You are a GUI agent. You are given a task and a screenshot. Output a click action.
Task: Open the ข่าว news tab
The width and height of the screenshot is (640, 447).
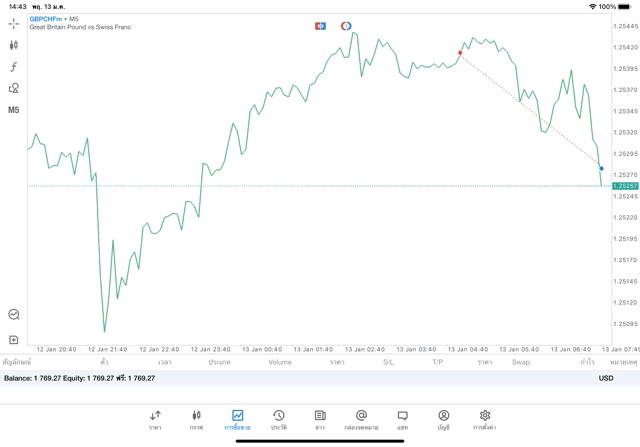[320, 419]
